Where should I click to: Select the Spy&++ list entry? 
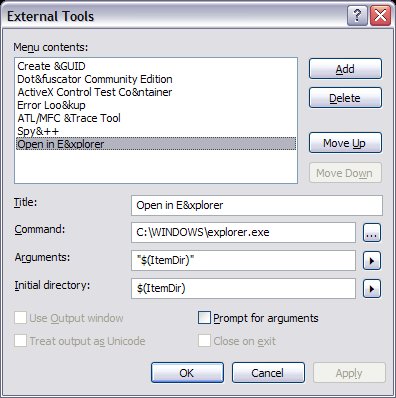[x=156, y=131]
